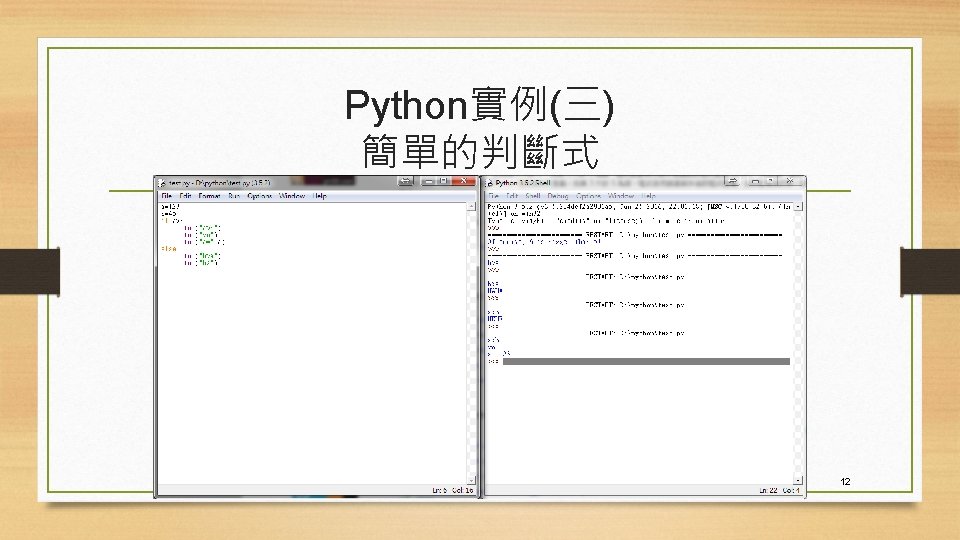Click Python icon in Shell title bar
The image size is (960, 540).
[x=489, y=183]
